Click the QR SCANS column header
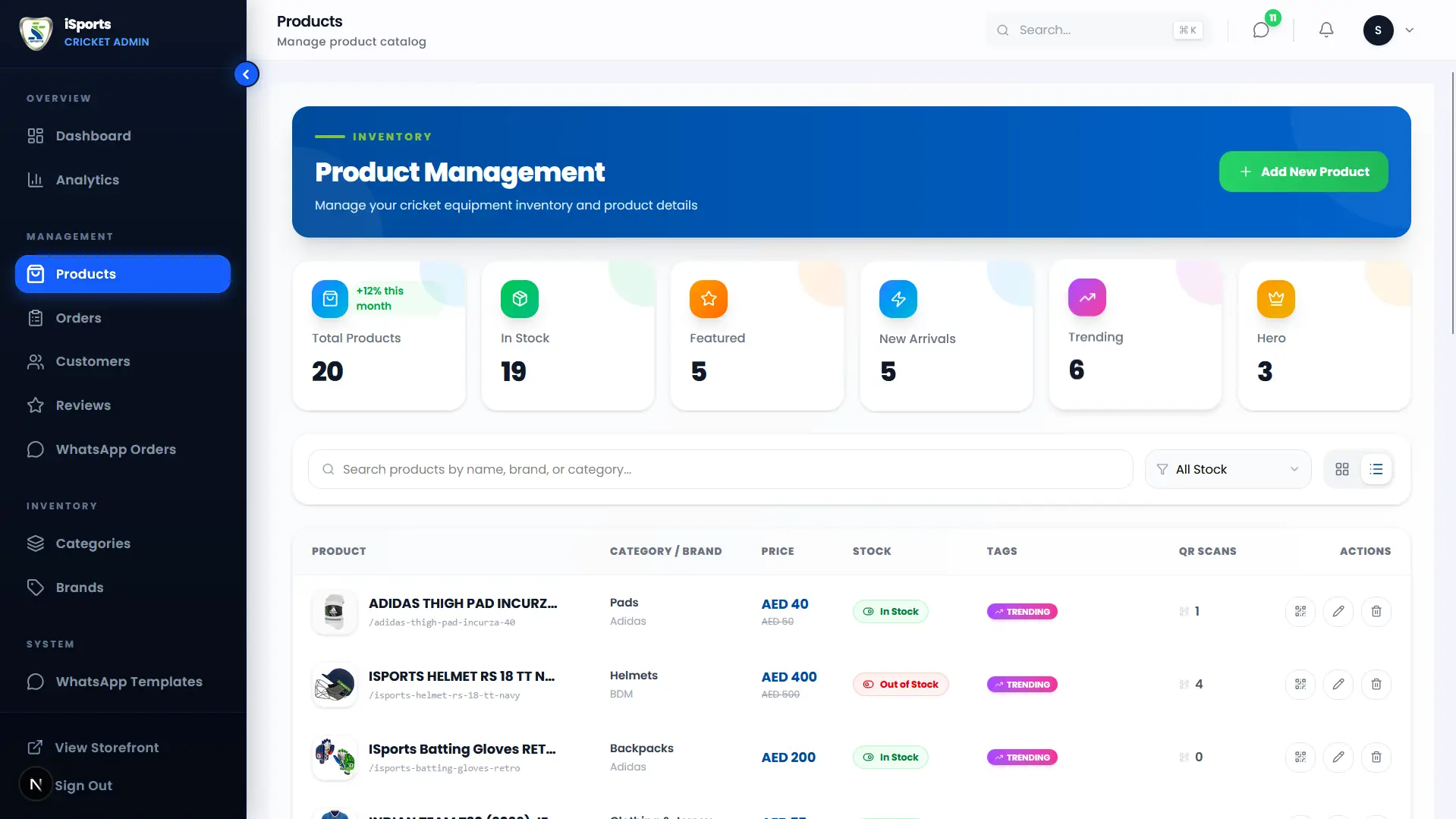 1207,551
